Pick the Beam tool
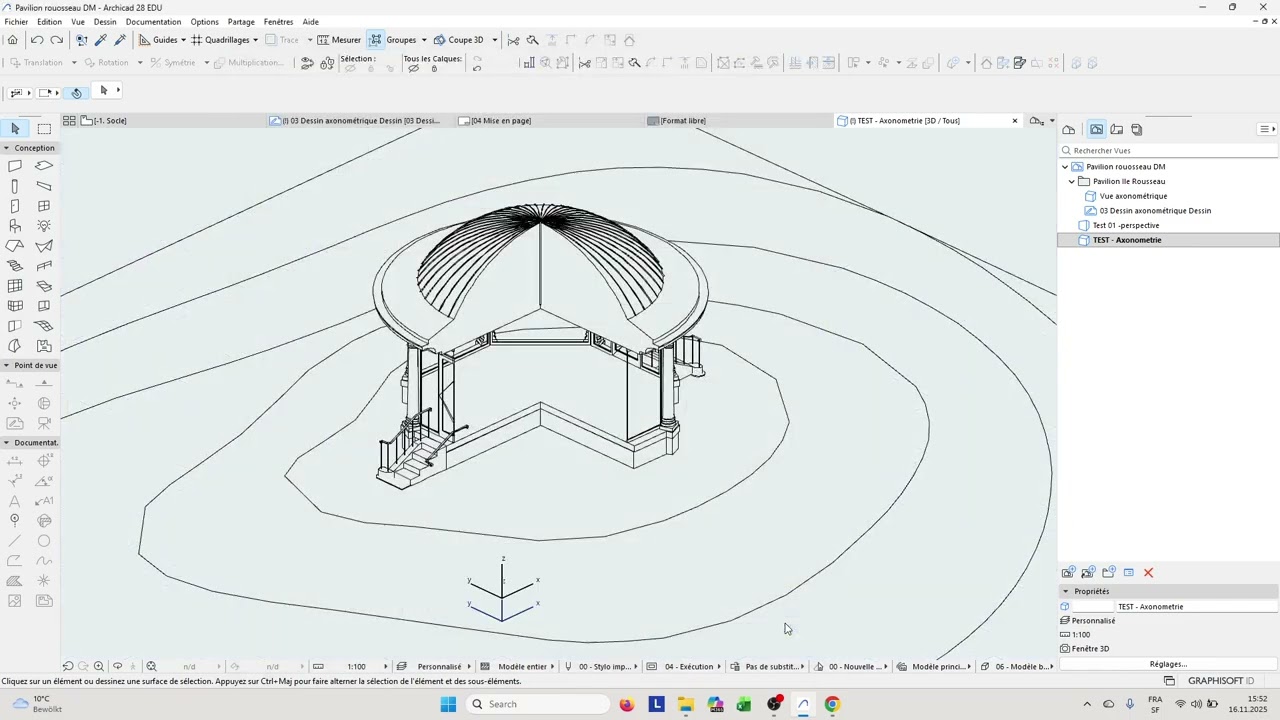 [44, 186]
